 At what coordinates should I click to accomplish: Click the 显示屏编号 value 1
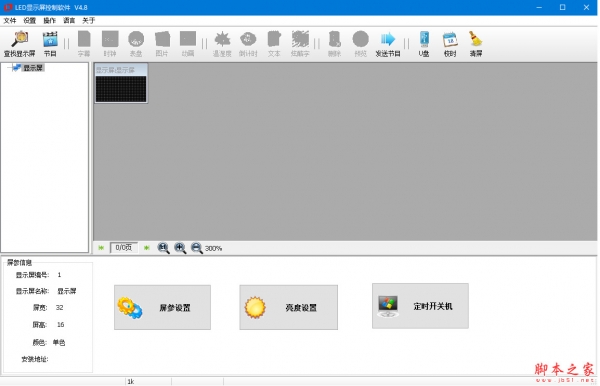(x=59, y=275)
